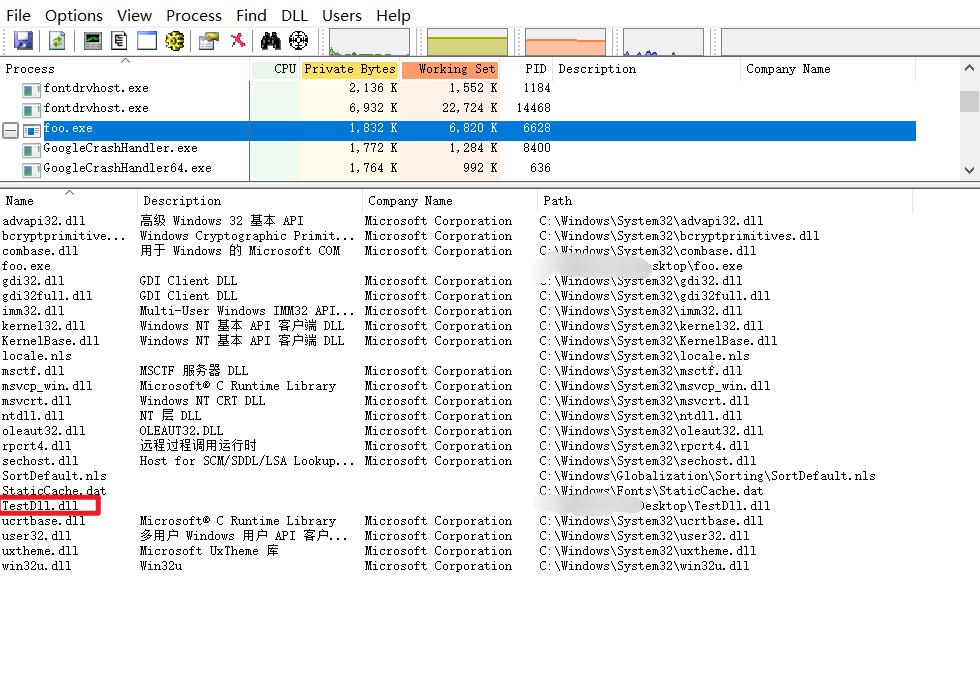The image size is (980, 676).
Task: Click the crosshair Find Window's Process icon
Action: tap(298, 41)
